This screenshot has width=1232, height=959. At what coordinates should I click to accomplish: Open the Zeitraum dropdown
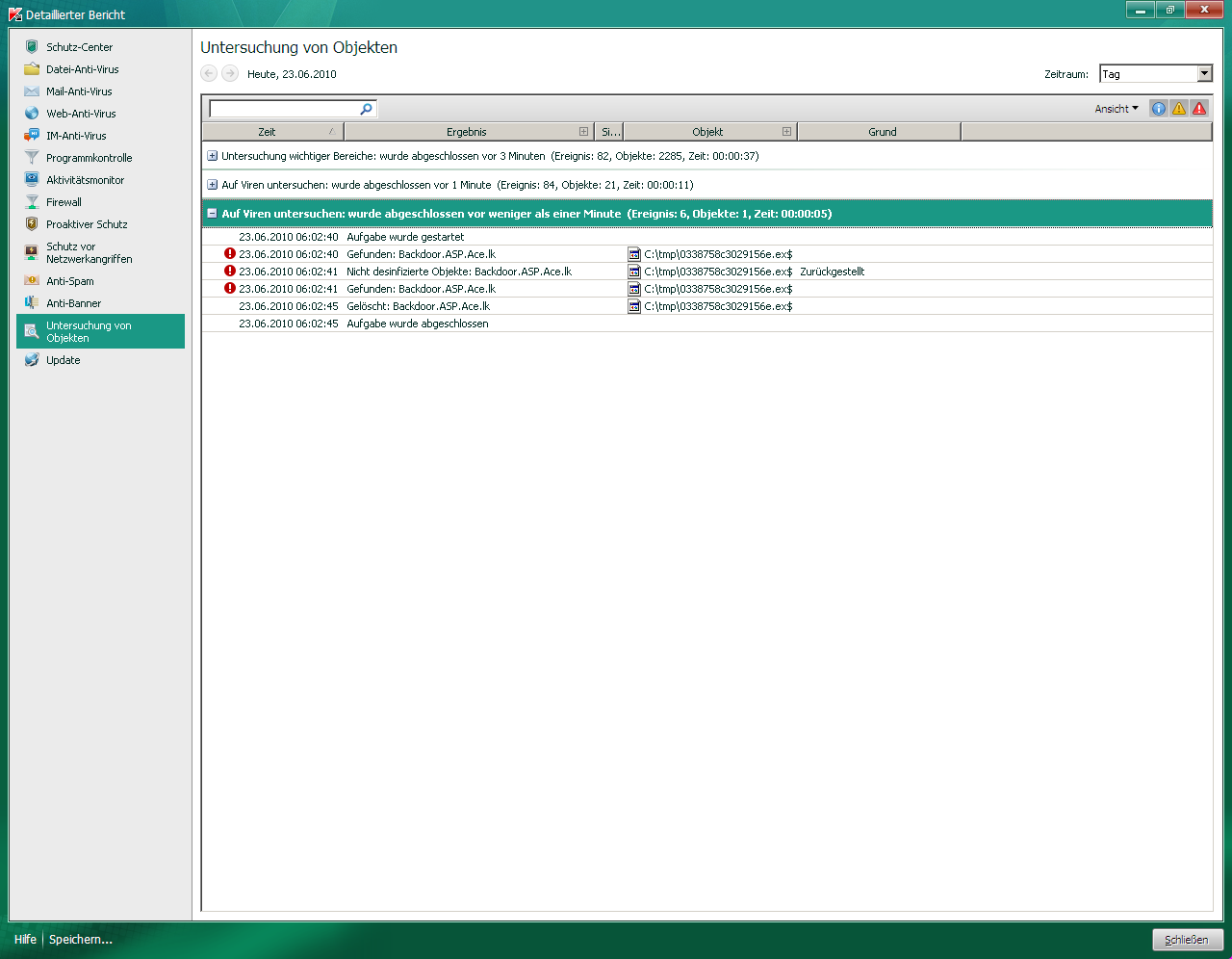1204,73
